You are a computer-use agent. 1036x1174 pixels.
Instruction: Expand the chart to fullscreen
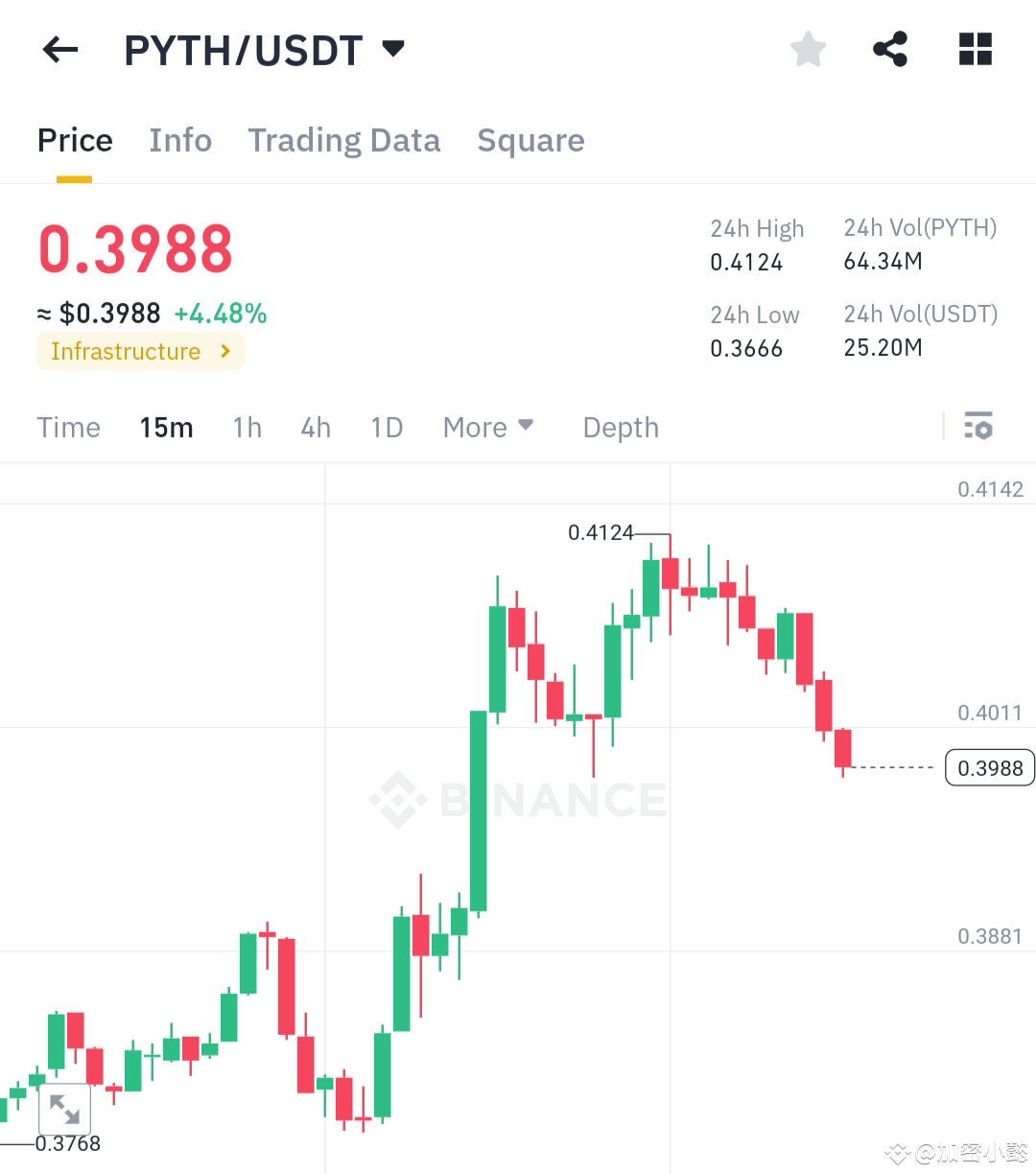click(x=64, y=1109)
